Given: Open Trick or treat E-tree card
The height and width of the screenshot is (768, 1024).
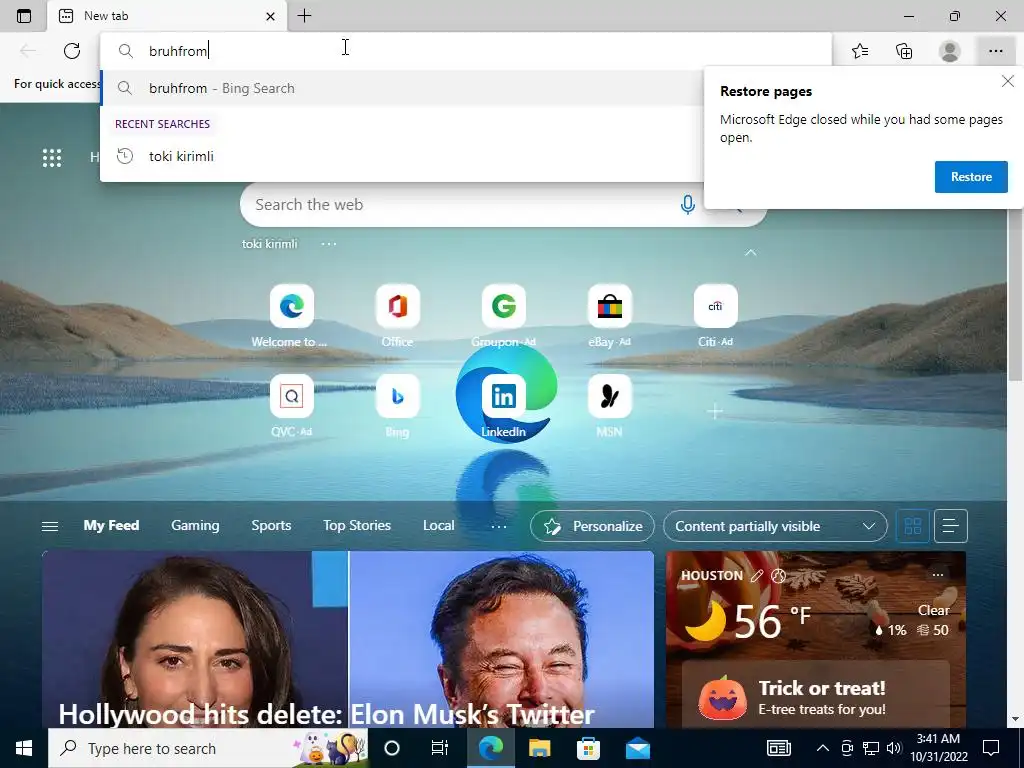Looking at the screenshot, I should click(x=816, y=696).
